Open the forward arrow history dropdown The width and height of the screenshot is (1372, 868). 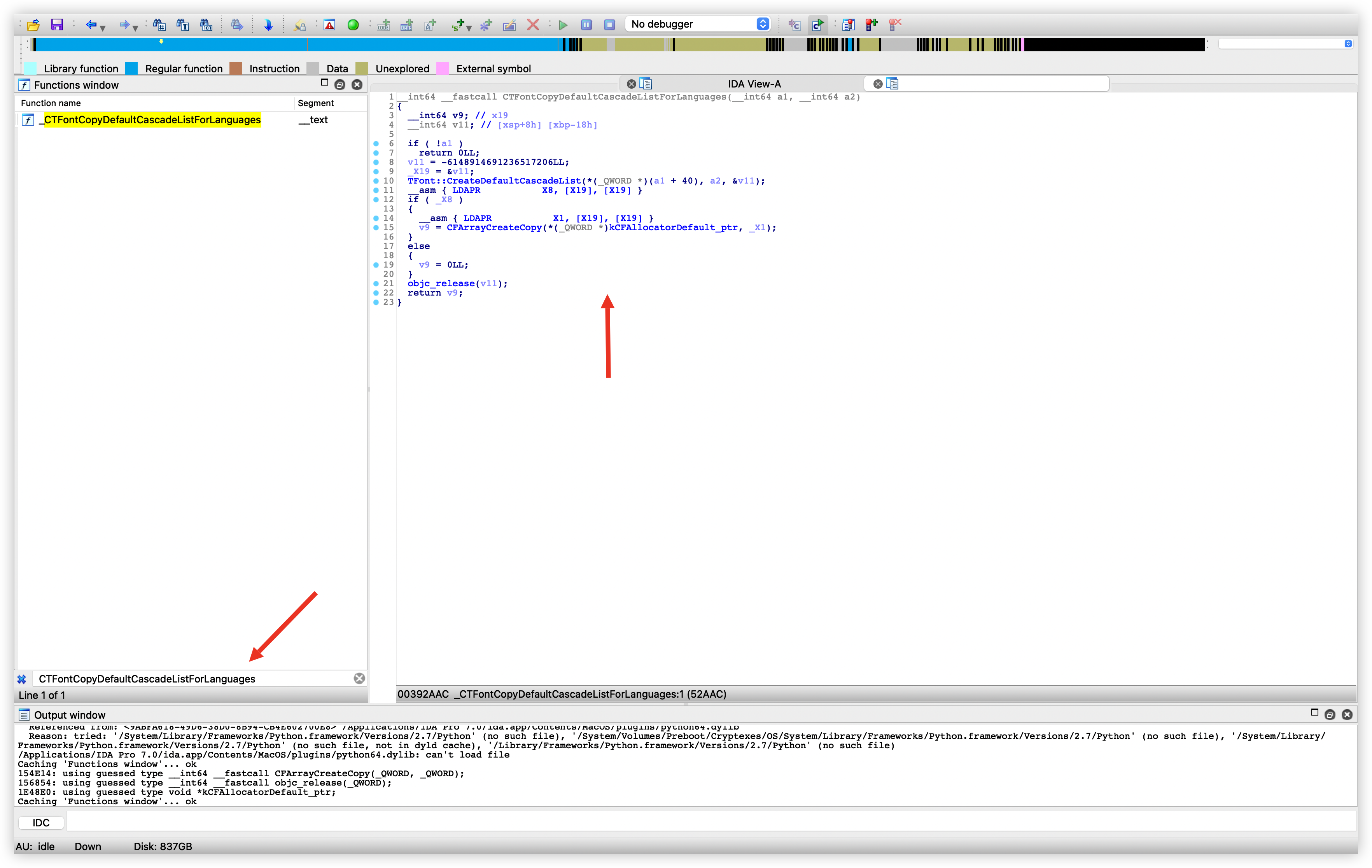(x=136, y=27)
